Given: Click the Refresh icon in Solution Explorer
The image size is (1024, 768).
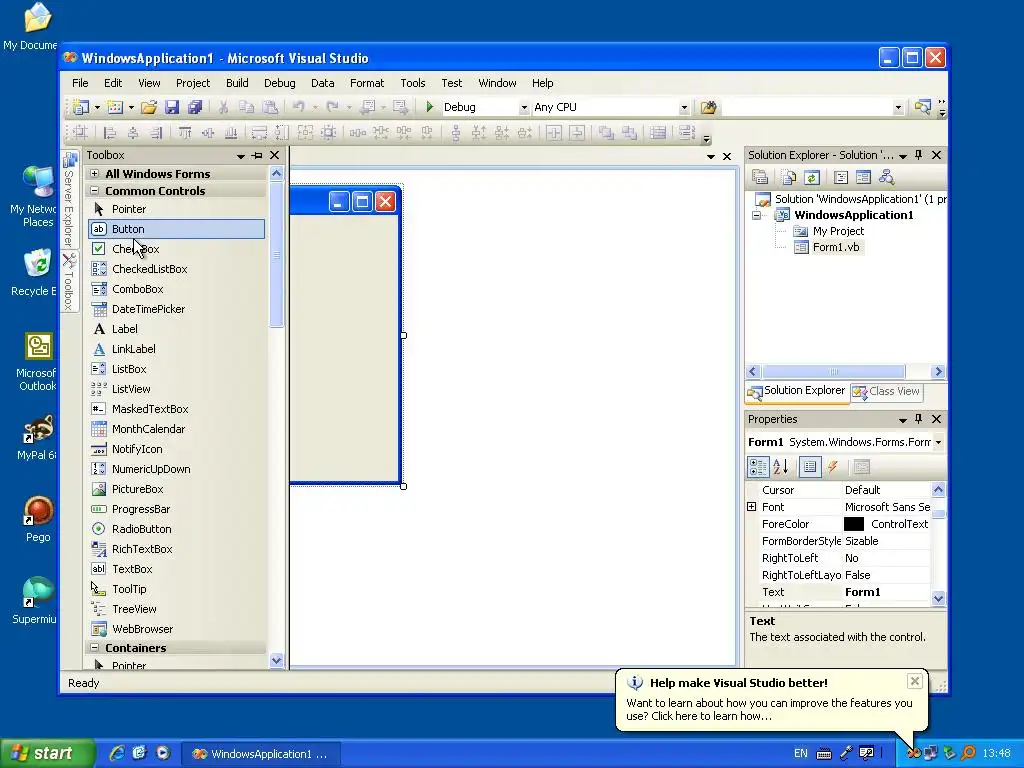Looking at the screenshot, I should [x=812, y=177].
